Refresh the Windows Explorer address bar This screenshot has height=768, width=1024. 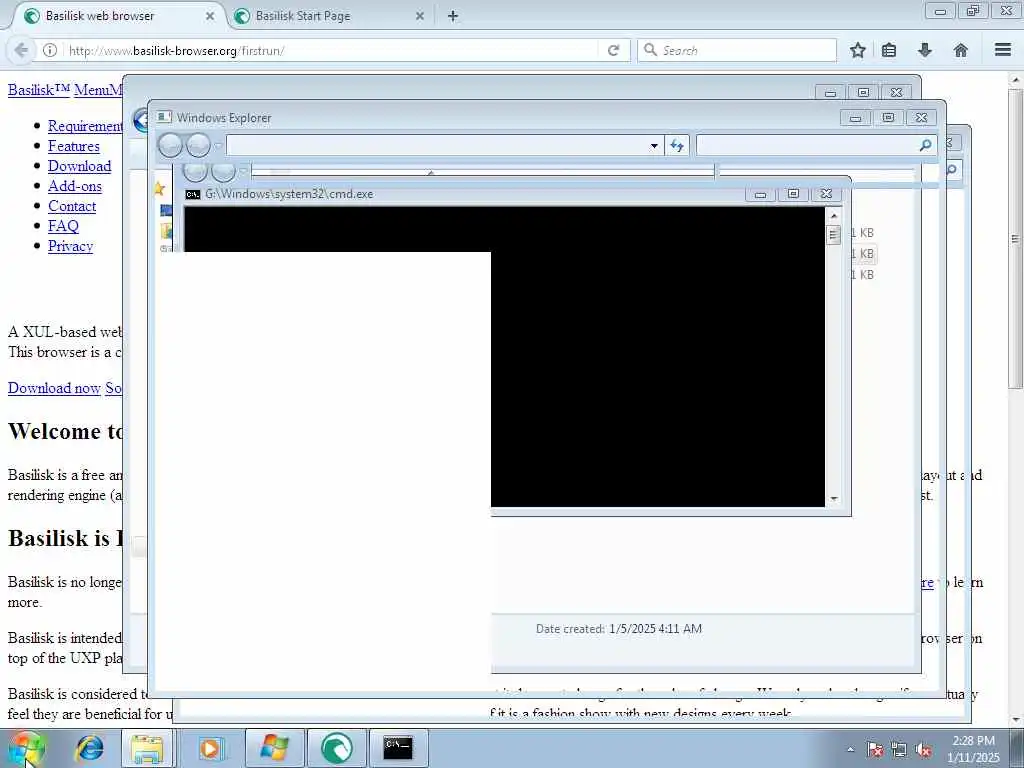point(677,146)
